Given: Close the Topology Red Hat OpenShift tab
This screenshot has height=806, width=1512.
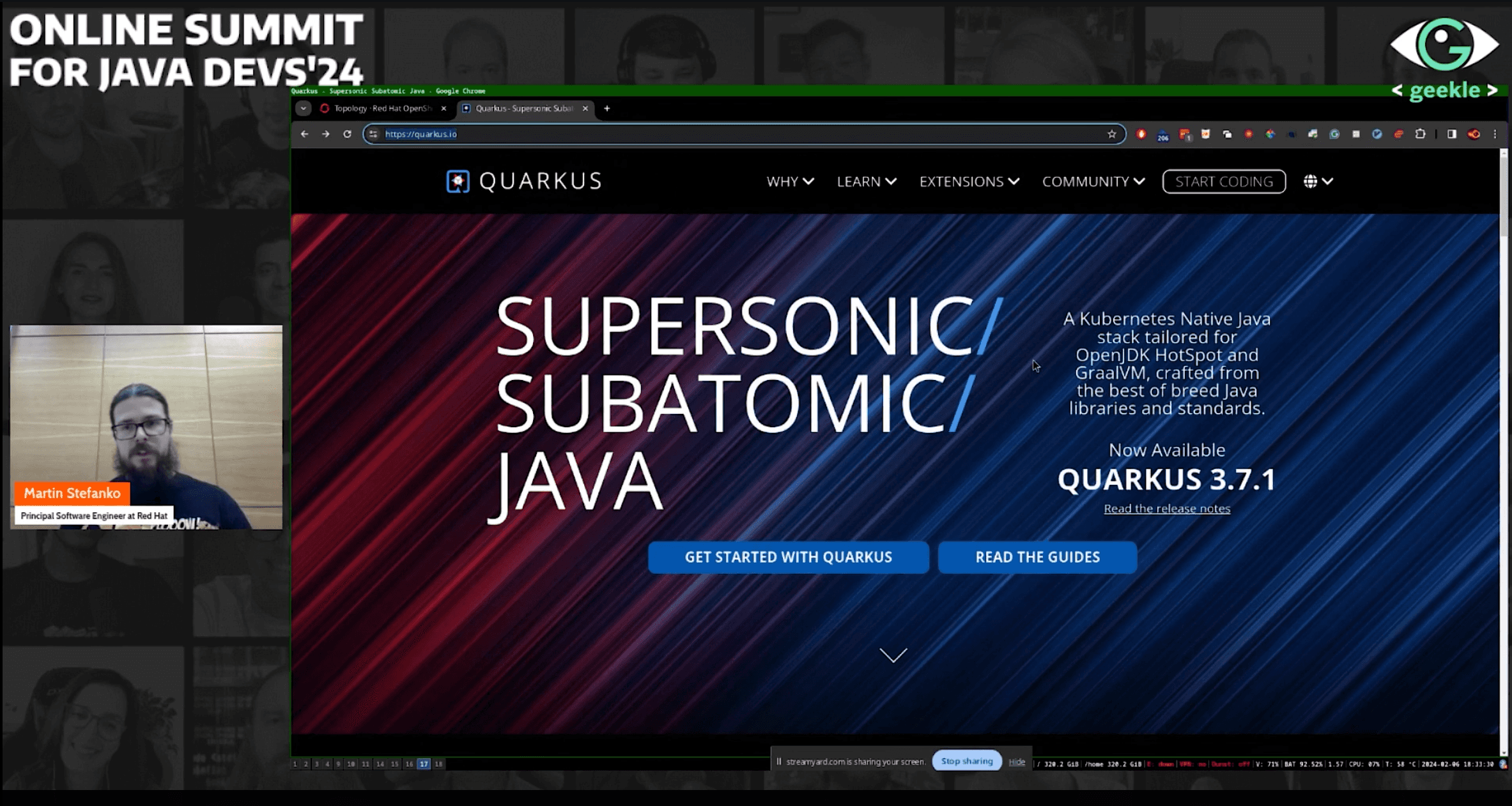Looking at the screenshot, I should point(444,109).
